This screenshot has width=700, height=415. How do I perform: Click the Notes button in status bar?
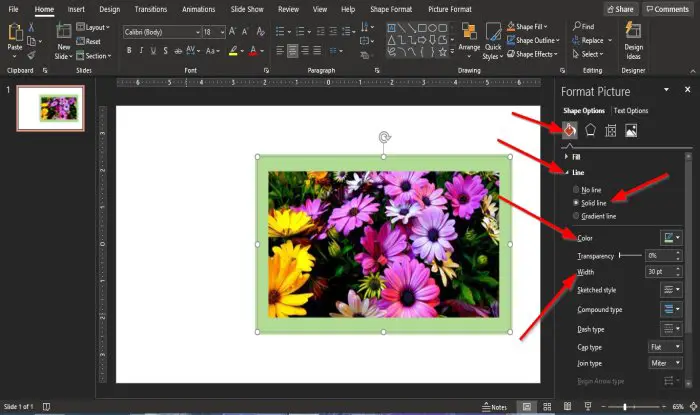click(495, 407)
